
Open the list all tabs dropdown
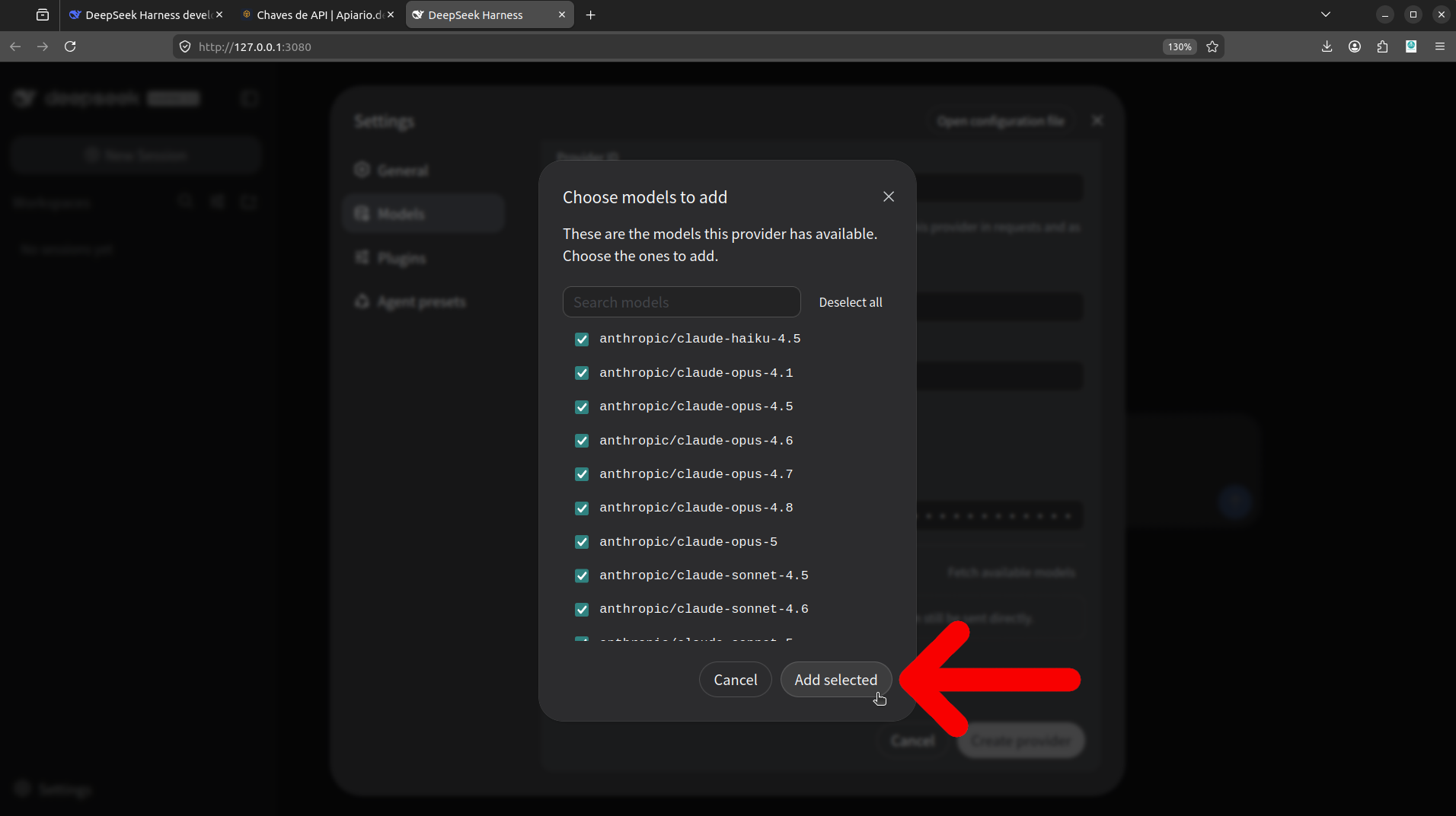[x=1326, y=14]
